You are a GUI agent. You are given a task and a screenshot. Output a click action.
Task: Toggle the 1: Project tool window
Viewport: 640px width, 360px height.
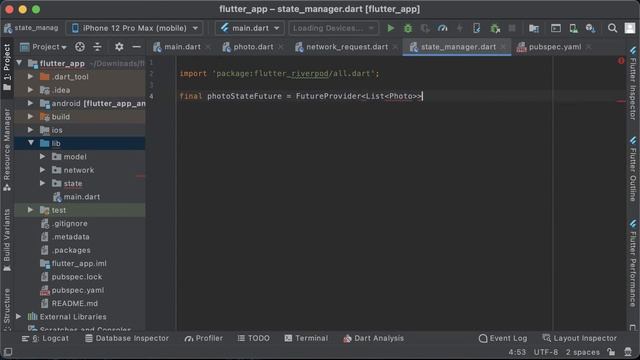pyautogui.click(x=7, y=67)
